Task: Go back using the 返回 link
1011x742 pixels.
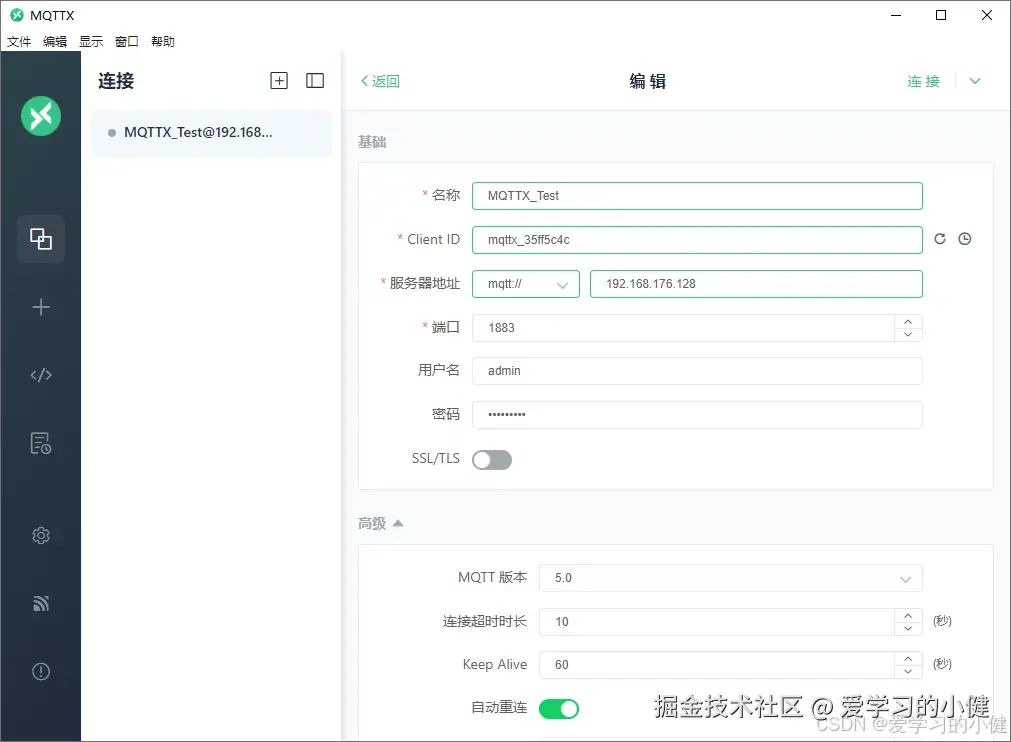Action: pyautogui.click(x=380, y=81)
